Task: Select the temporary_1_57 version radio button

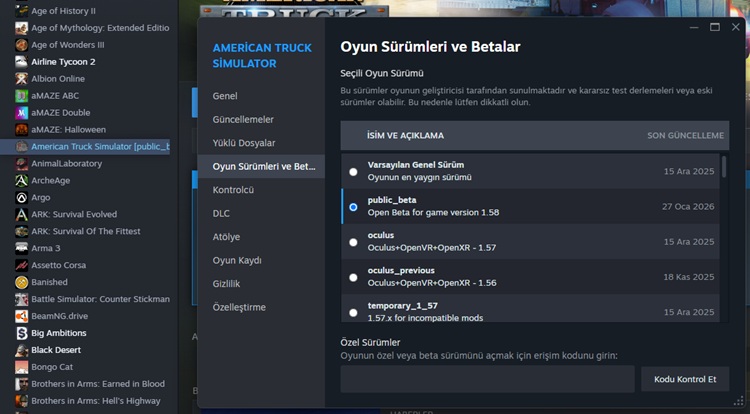Action: point(353,312)
